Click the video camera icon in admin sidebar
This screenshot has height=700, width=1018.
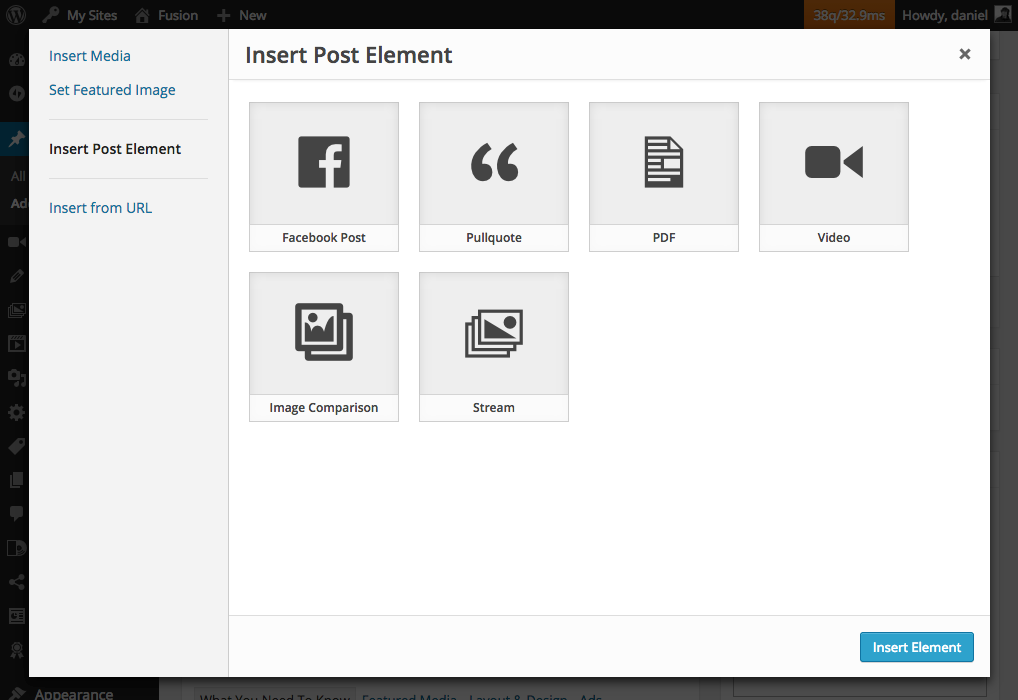click(x=16, y=241)
